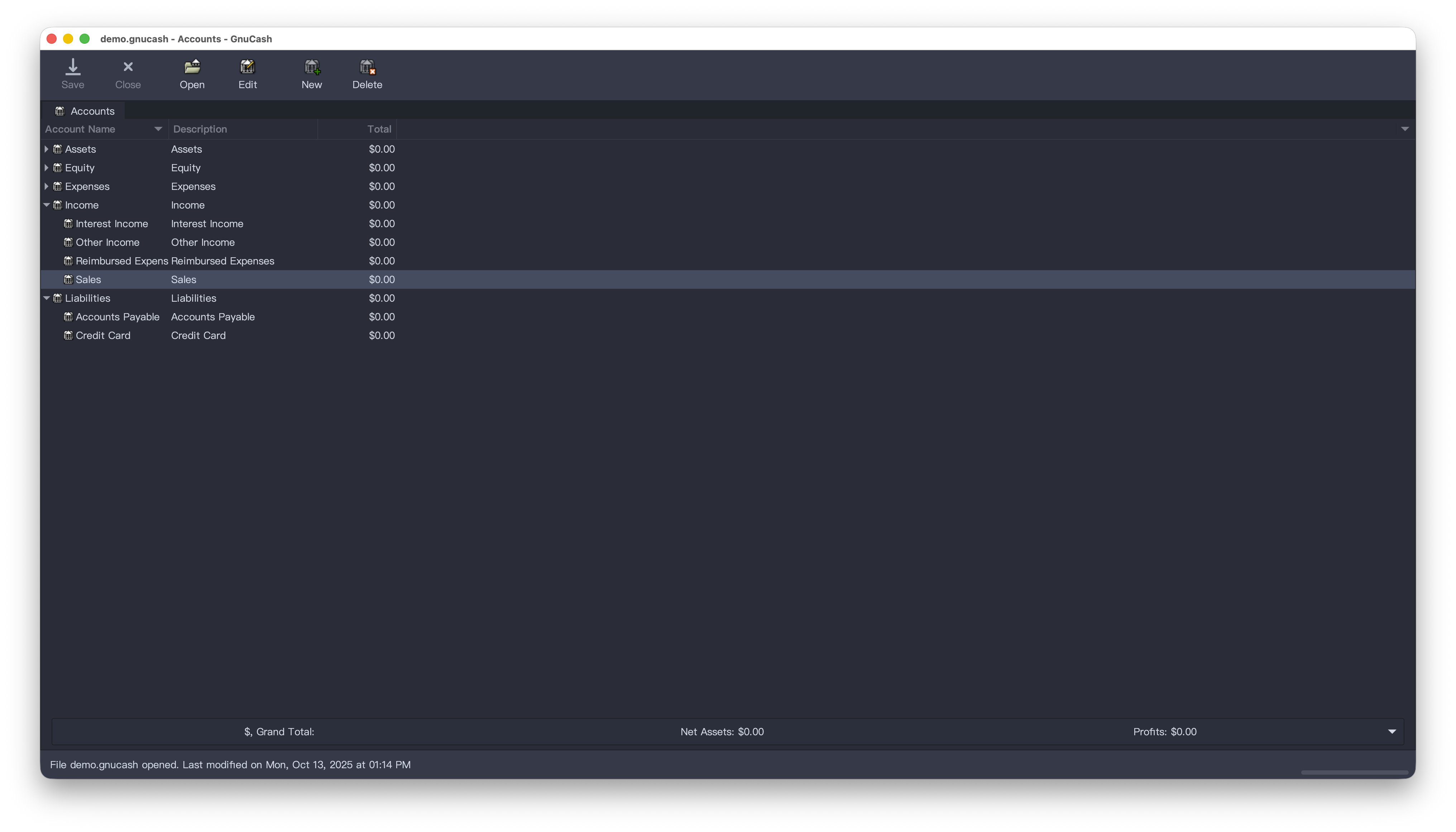Click the Open account toolbar icon

(192, 67)
